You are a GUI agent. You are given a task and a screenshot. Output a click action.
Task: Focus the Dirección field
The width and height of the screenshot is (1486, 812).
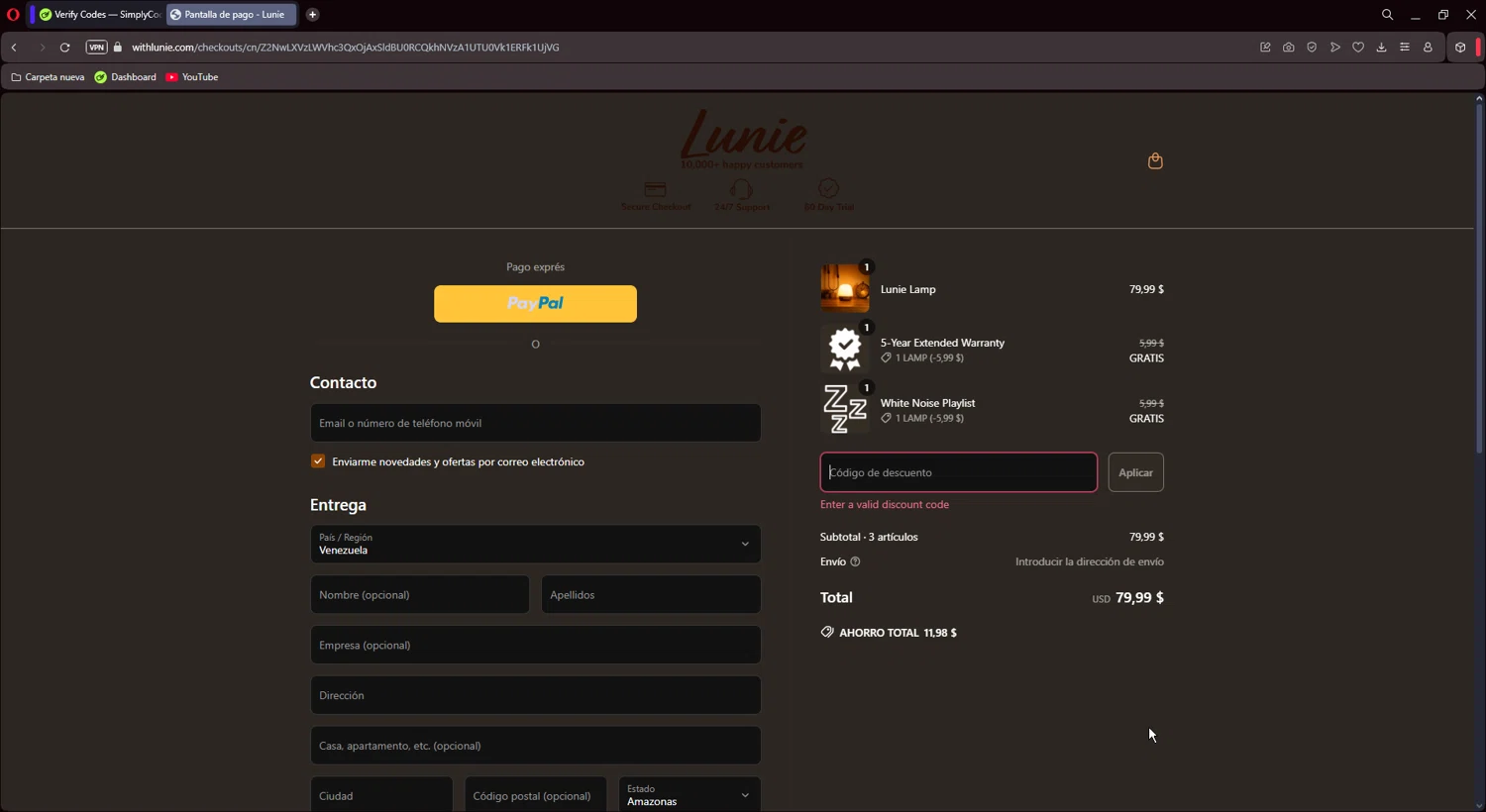click(x=535, y=695)
